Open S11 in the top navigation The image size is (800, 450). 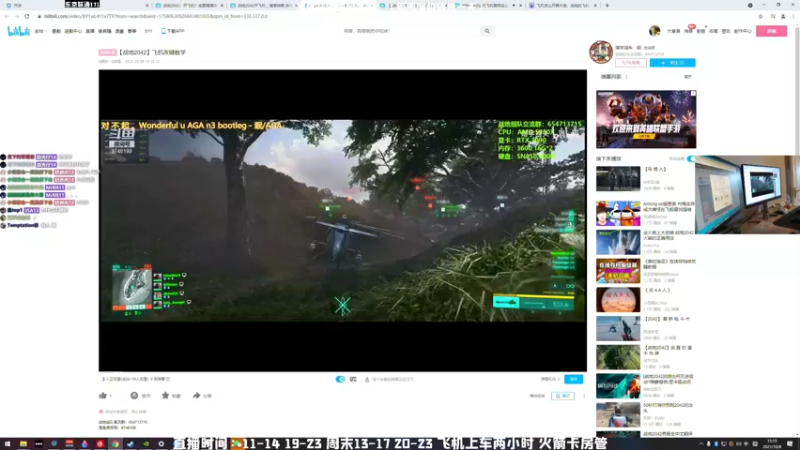click(148, 31)
